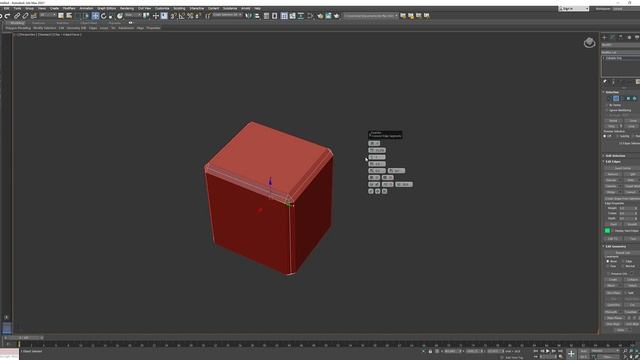Click the Render Production teapot icon
This screenshot has height=360, width=640.
(x=336, y=16)
